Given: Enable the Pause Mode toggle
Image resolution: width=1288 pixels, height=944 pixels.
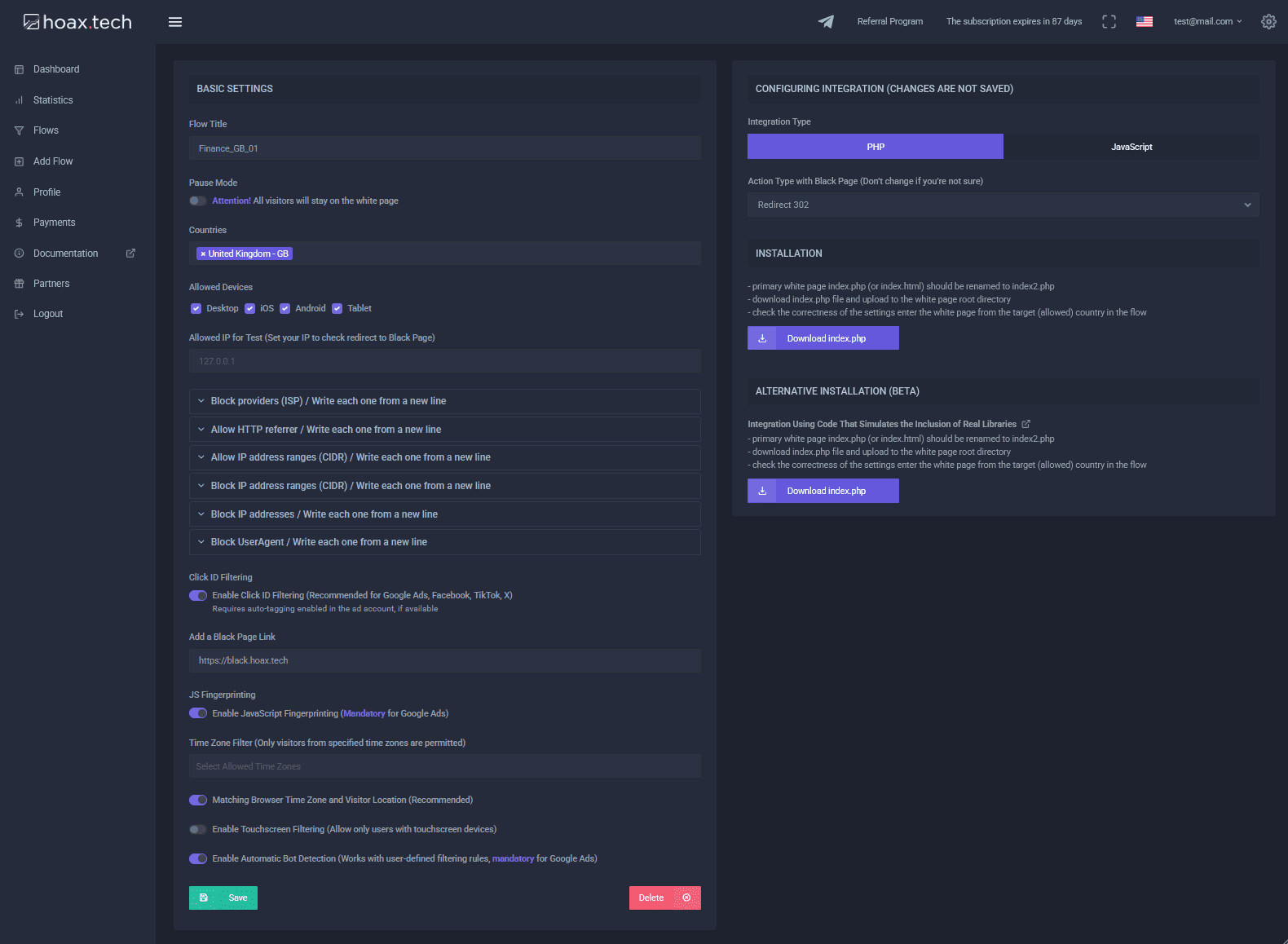Looking at the screenshot, I should tap(197, 201).
